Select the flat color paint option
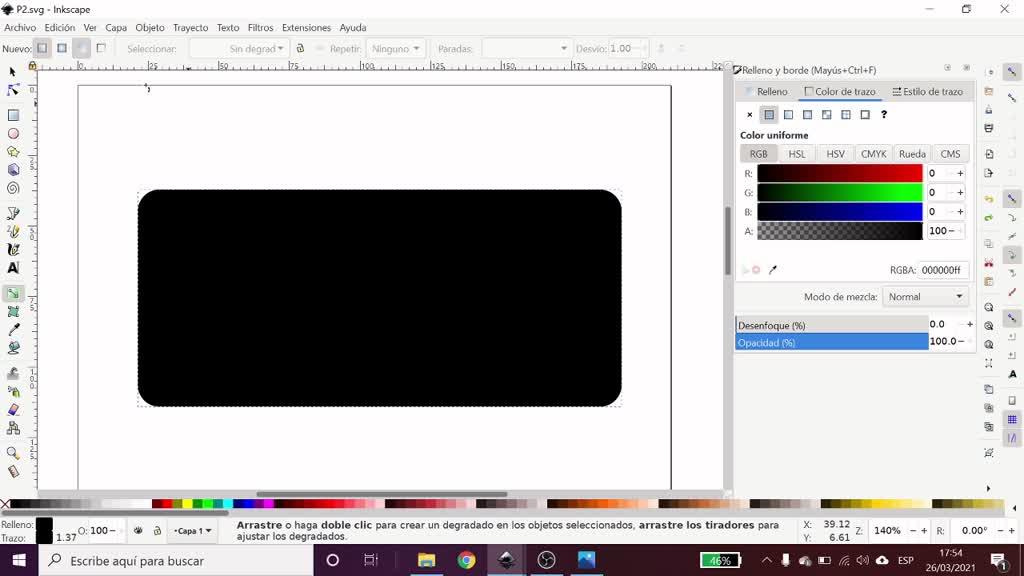This screenshot has width=1024, height=576. coord(769,115)
